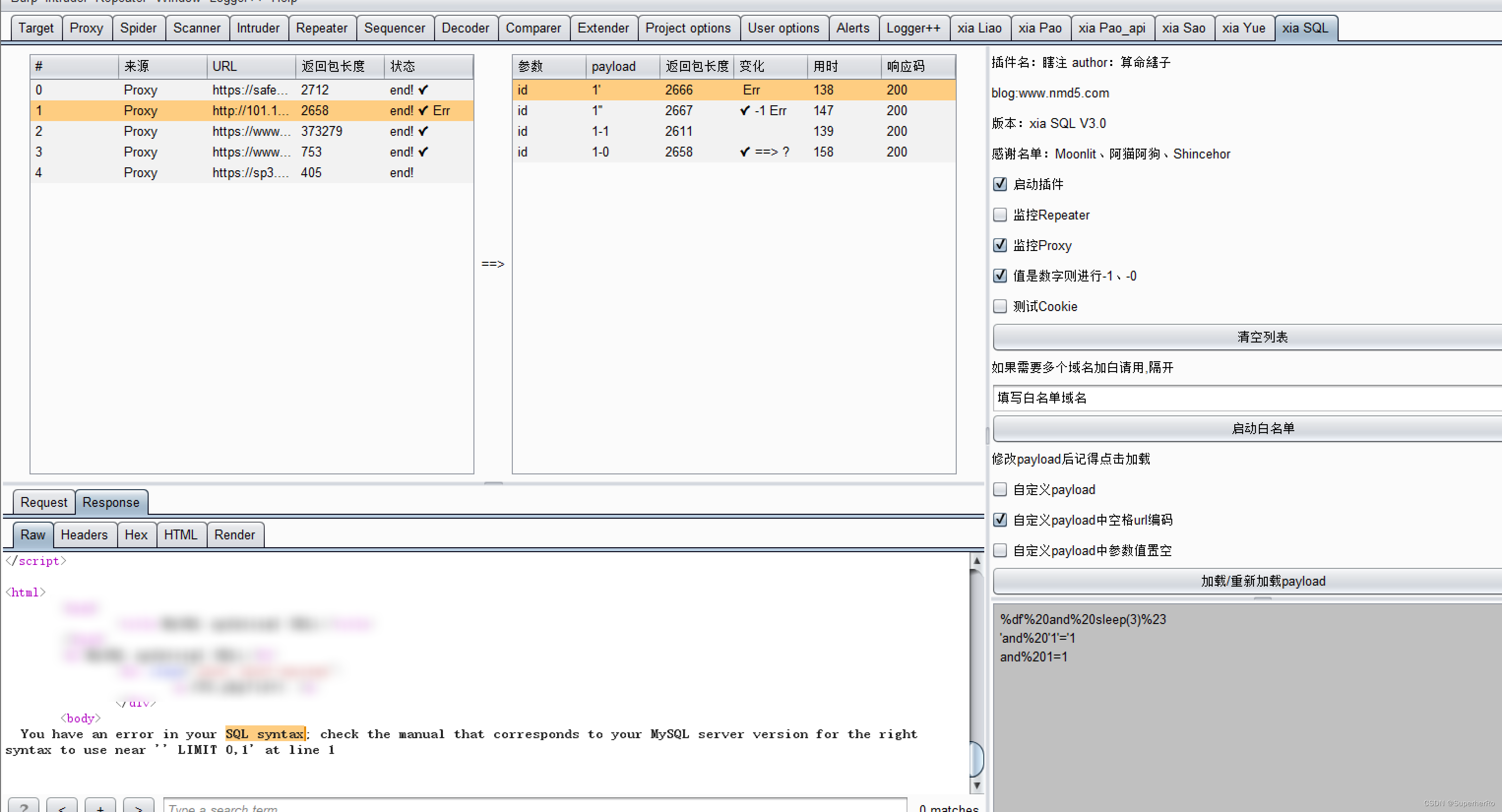This screenshot has height=812, width=1502.
Task: Click the plus search options button
Action: click(100, 807)
